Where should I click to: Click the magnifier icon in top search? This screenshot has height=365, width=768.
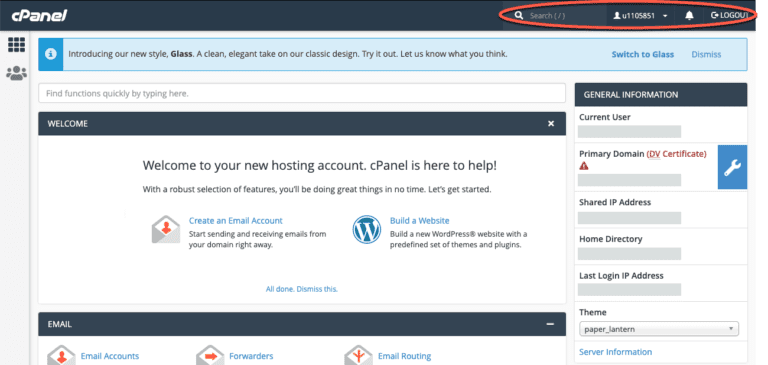[519, 16]
